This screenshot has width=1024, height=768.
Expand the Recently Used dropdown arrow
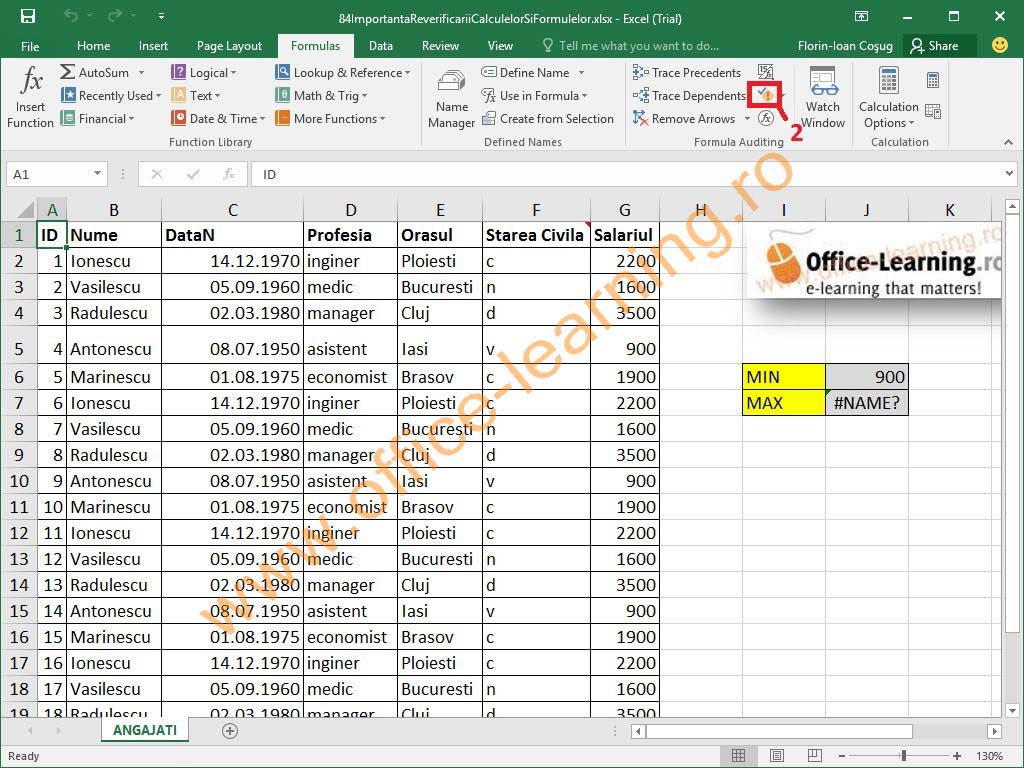pyautogui.click(x=158, y=96)
